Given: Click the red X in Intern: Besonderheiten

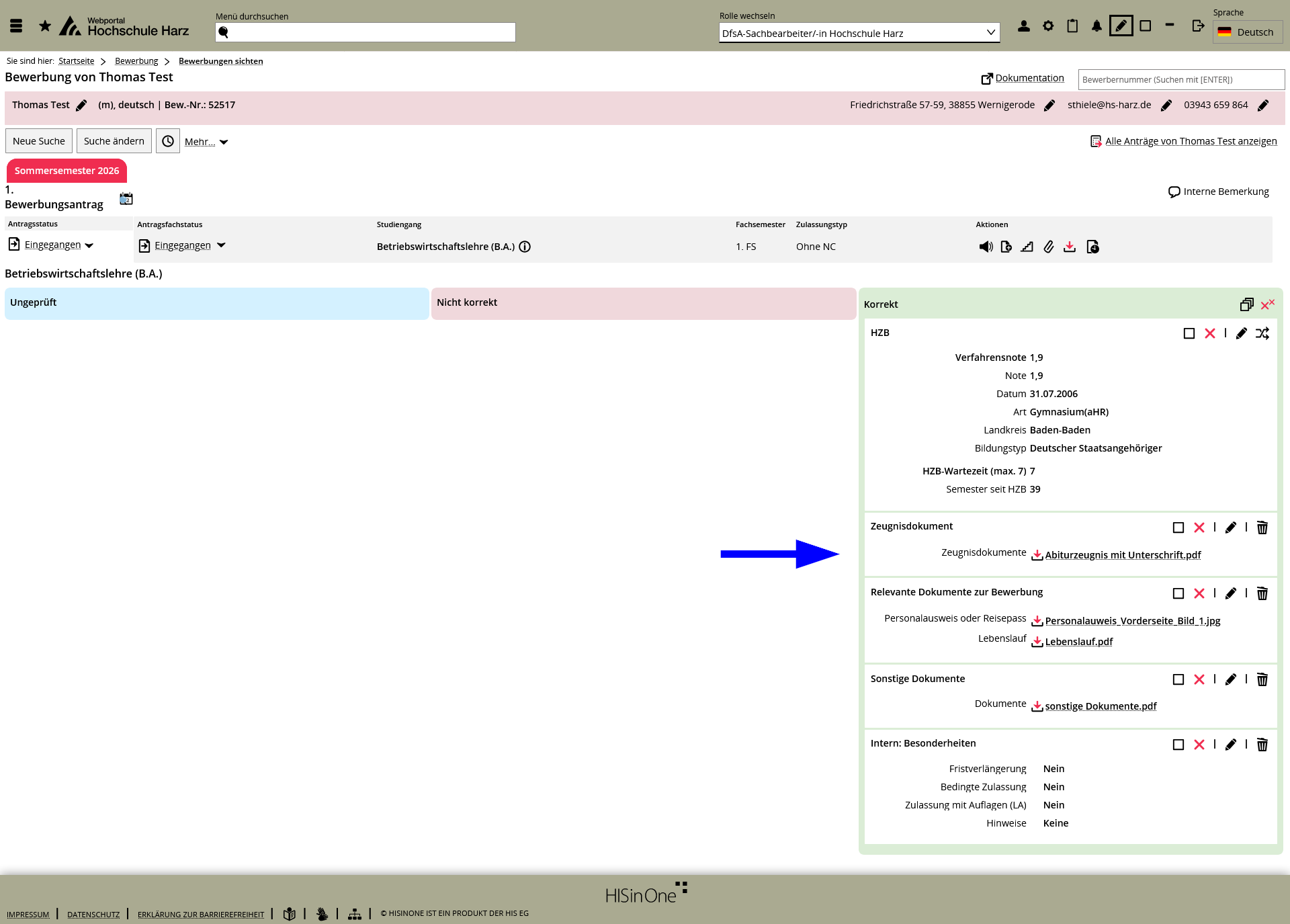Looking at the screenshot, I should [x=1199, y=745].
